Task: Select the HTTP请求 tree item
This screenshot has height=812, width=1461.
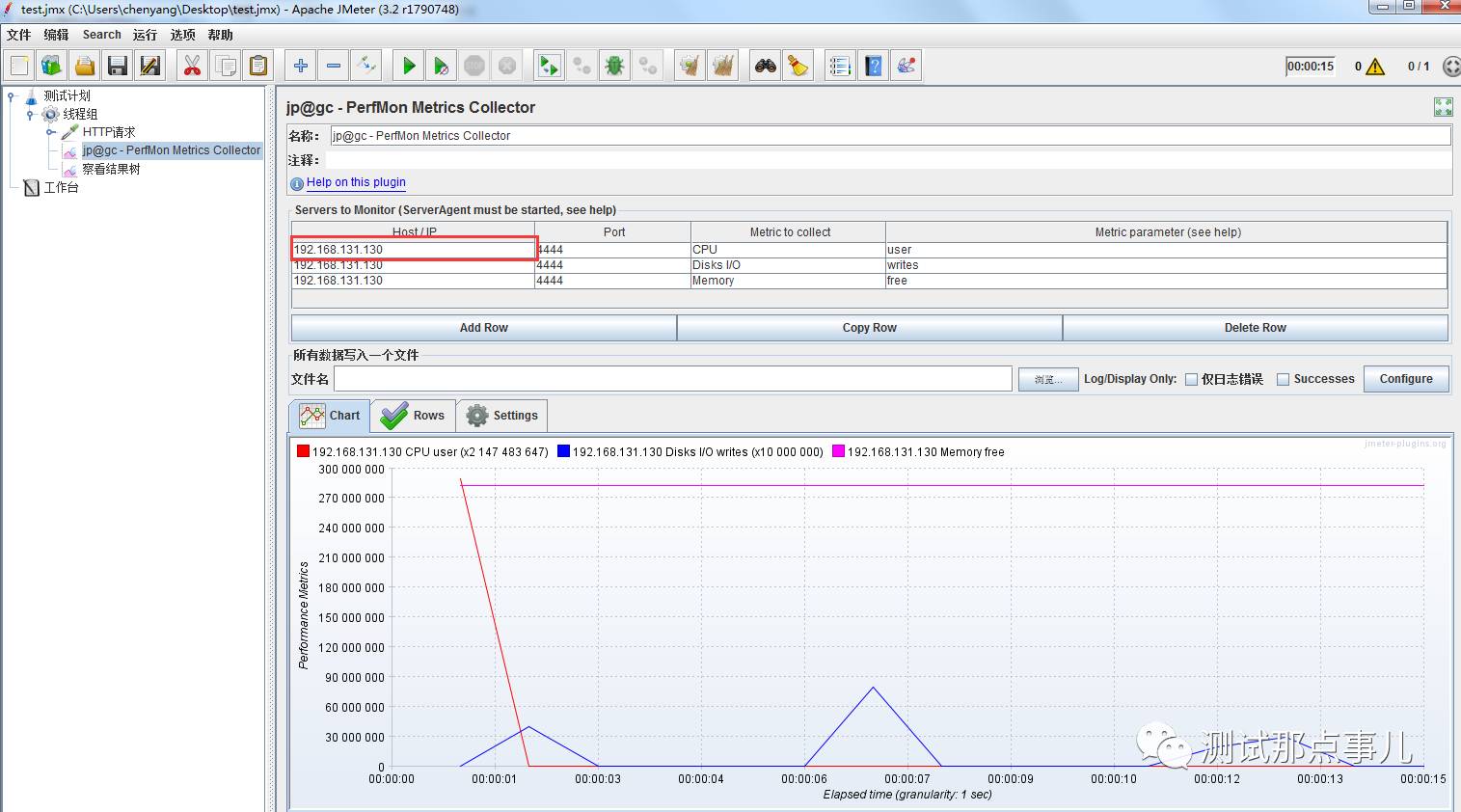Action: coord(109,132)
